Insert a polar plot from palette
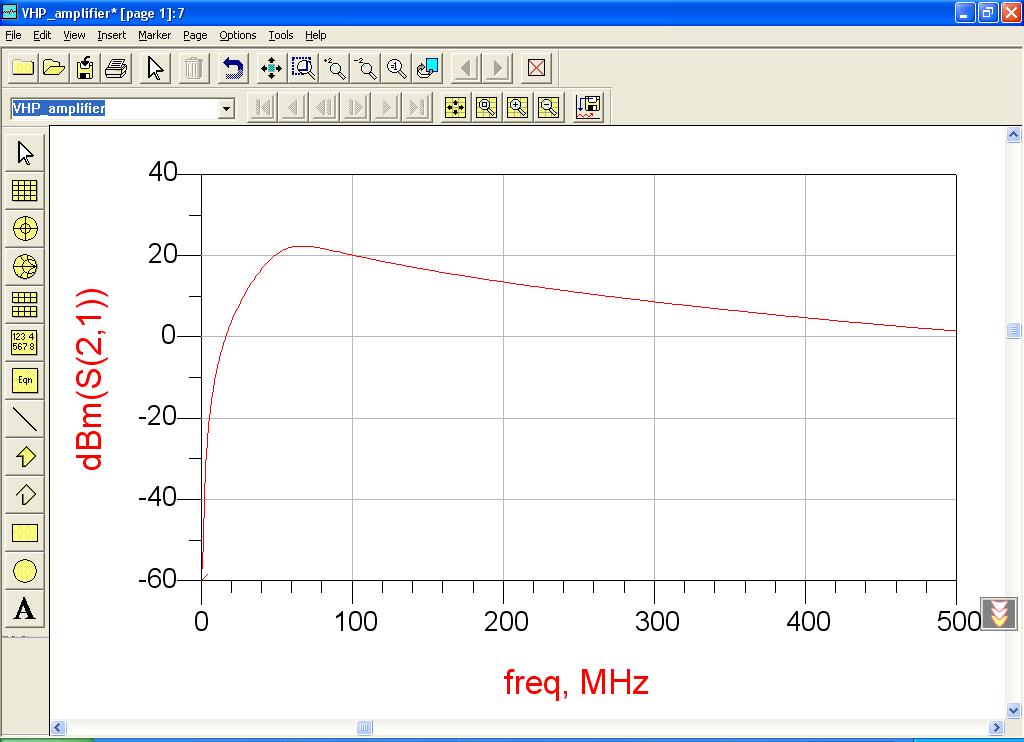This screenshot has height=742, width=1024. tap(25, 229)
